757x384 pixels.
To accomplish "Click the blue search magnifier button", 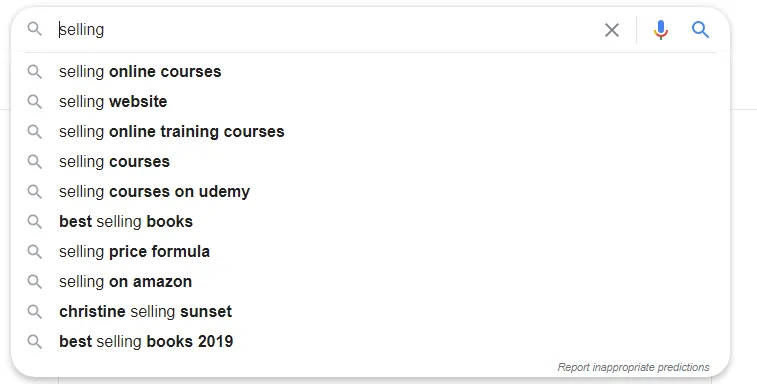I will pos(701,30).
